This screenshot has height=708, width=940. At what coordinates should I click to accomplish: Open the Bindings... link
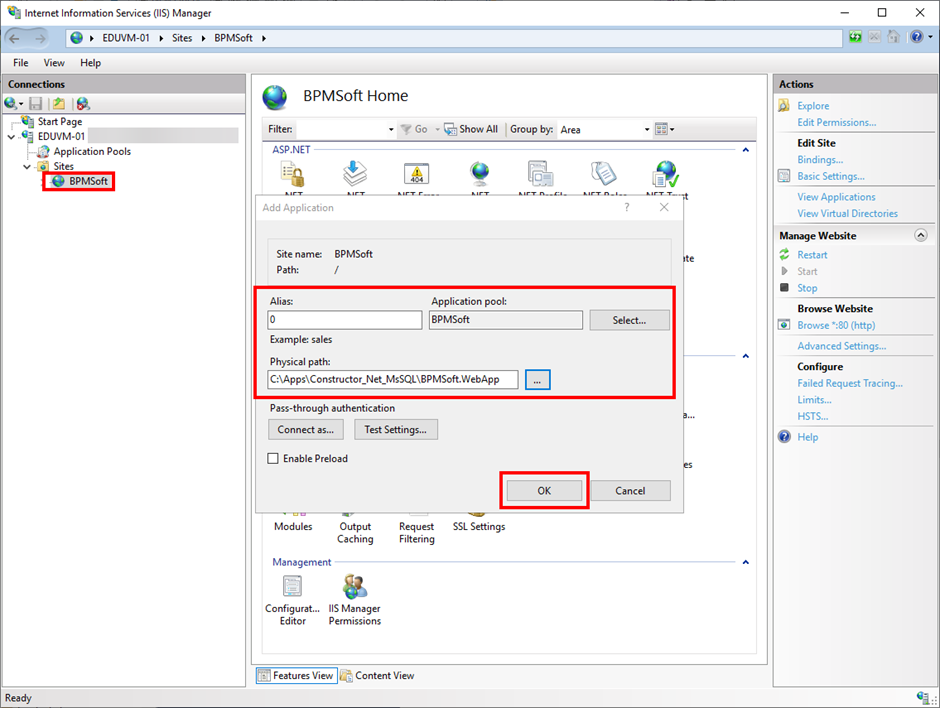[820, 159]
